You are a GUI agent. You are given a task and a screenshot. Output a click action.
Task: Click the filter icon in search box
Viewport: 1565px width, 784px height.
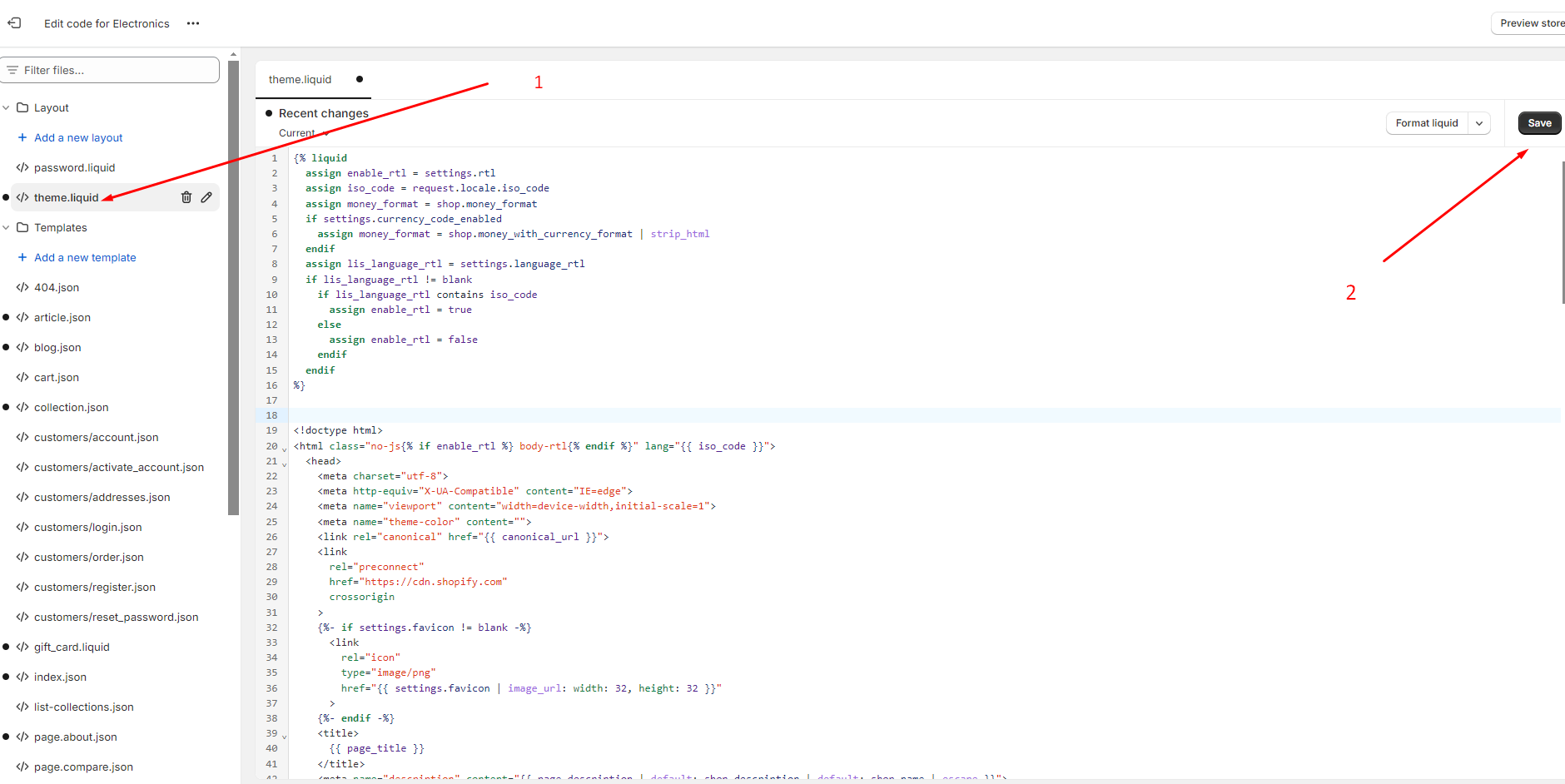click(x=12, y=70)
